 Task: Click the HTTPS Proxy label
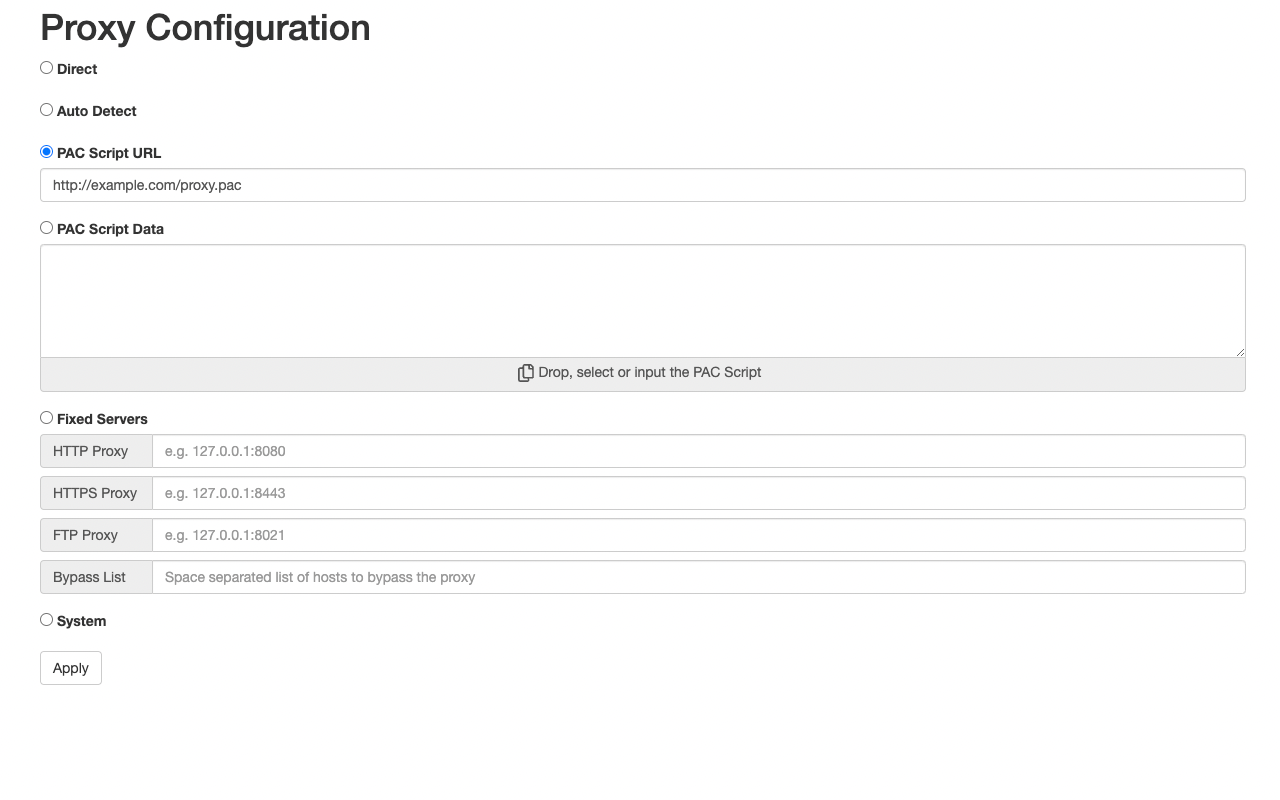pyautogui.click(x=96, y=493)
